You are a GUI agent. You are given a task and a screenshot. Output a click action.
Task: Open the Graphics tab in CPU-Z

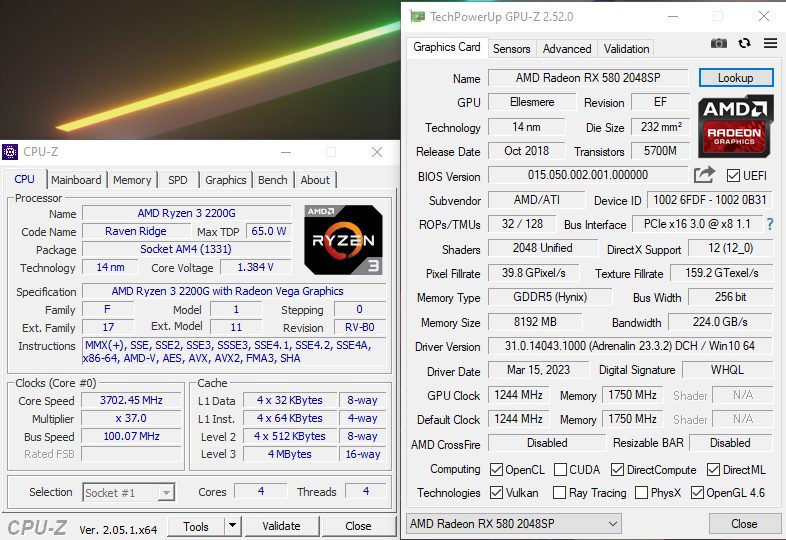[226, 180]
